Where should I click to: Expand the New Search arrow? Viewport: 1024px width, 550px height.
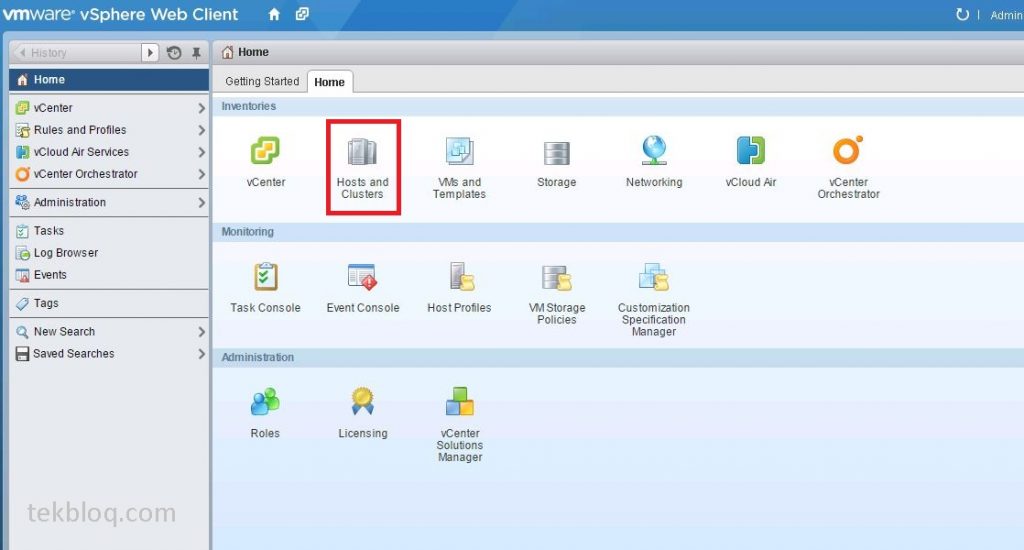(x=201, y=332)
